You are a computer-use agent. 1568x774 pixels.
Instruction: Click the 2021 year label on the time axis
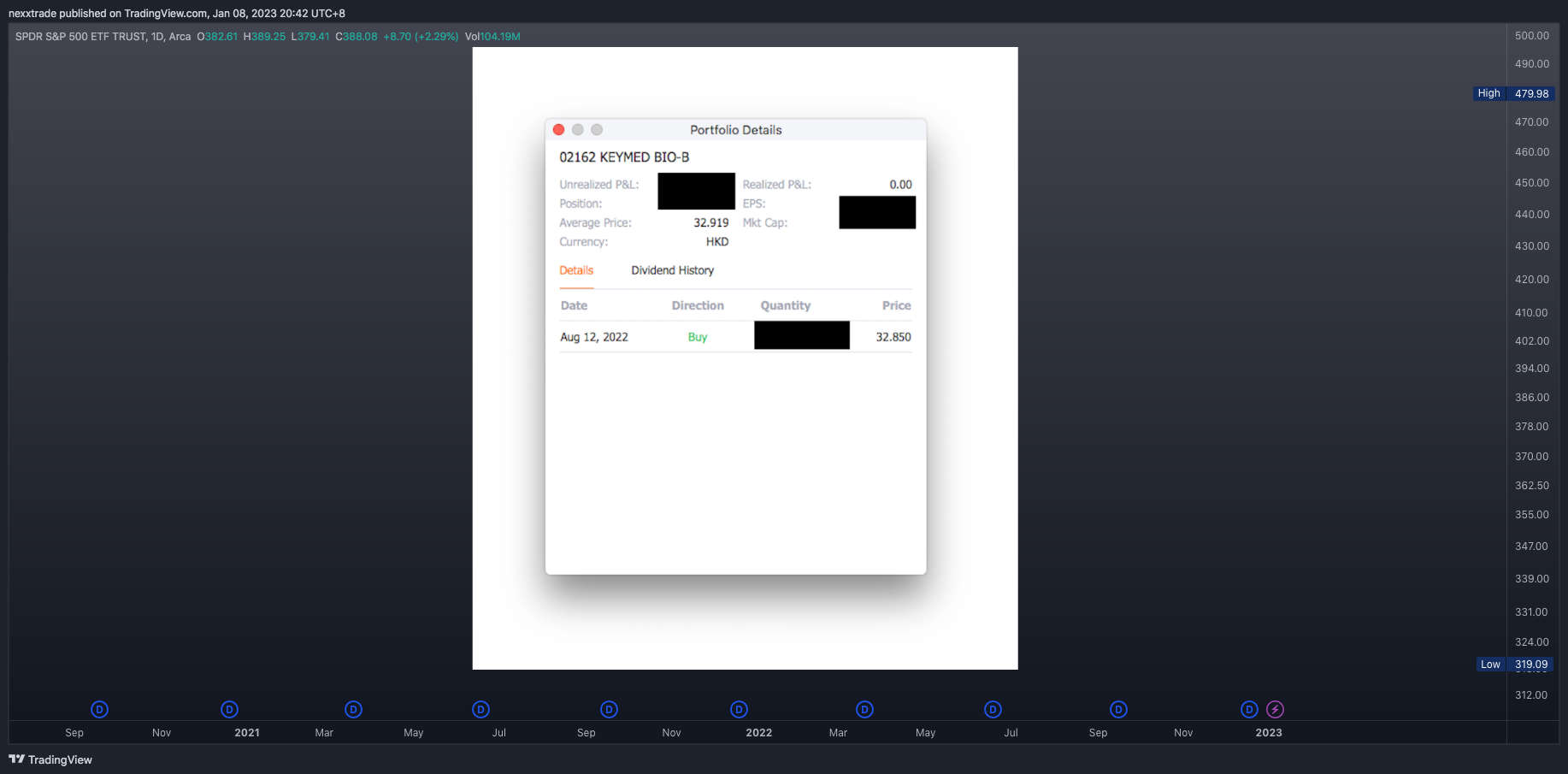[x=247, y=733]
